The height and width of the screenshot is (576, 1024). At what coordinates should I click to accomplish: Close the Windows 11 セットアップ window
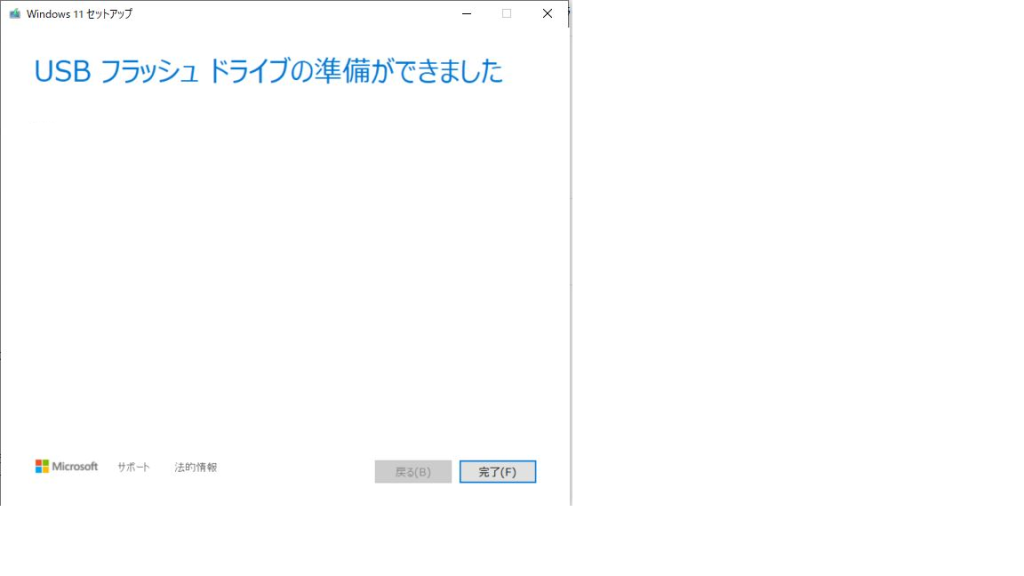pyautogui.click(x=547, y=14)
